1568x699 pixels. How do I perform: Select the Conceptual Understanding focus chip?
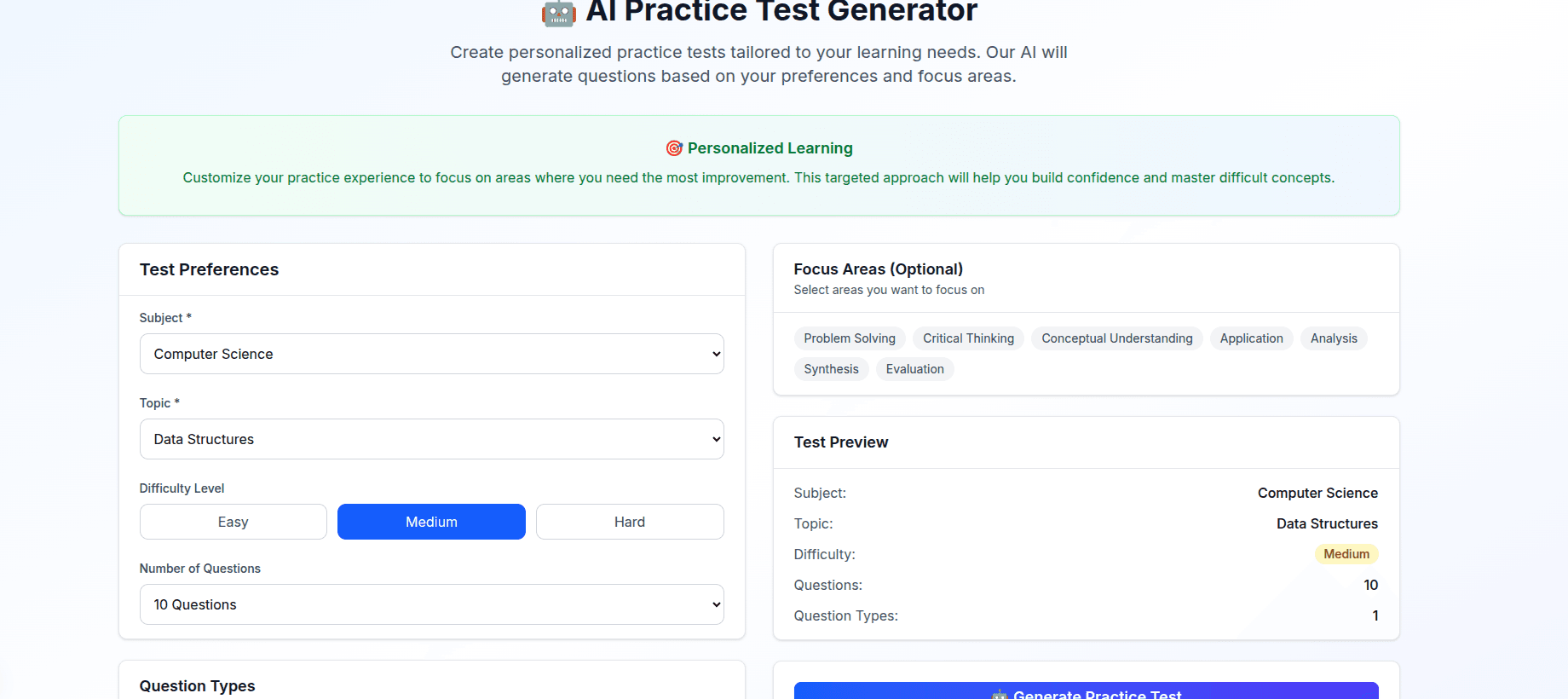1117,338
